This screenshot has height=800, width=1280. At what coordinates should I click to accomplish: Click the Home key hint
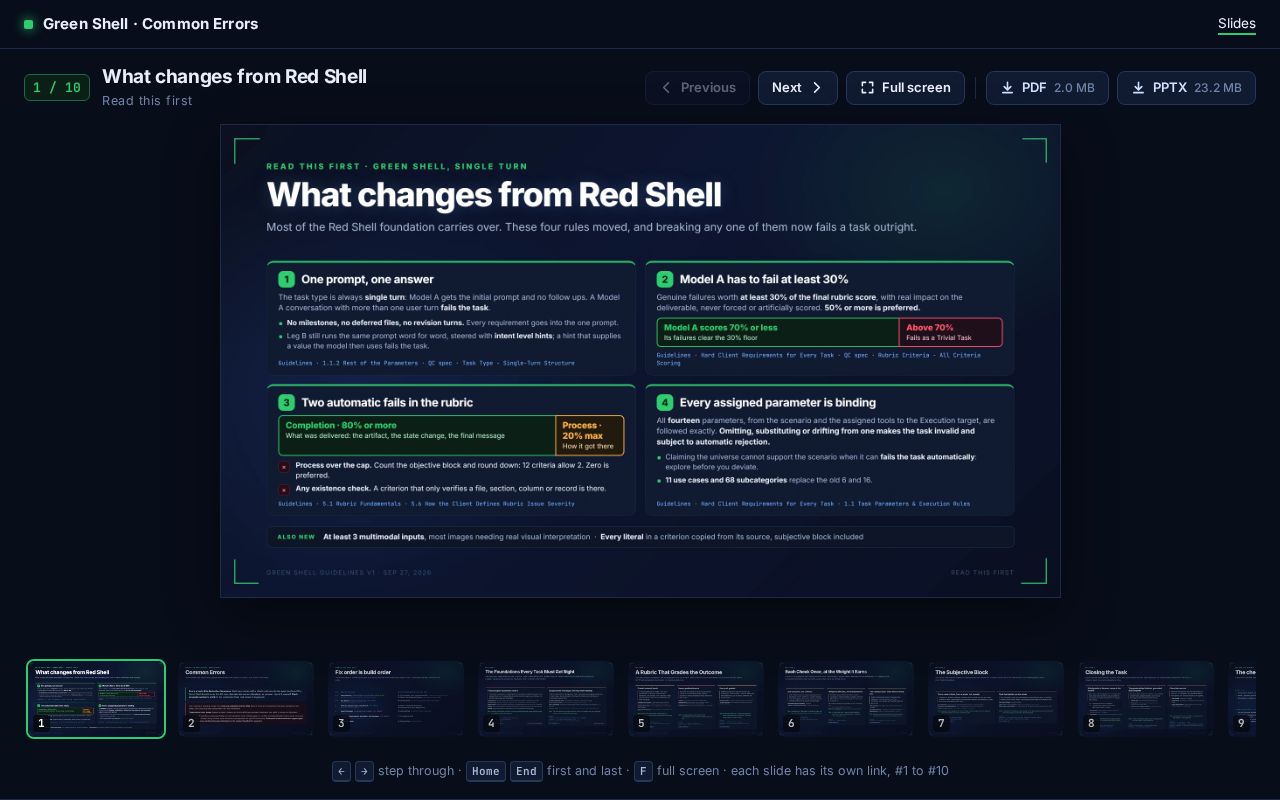[486, 771]
